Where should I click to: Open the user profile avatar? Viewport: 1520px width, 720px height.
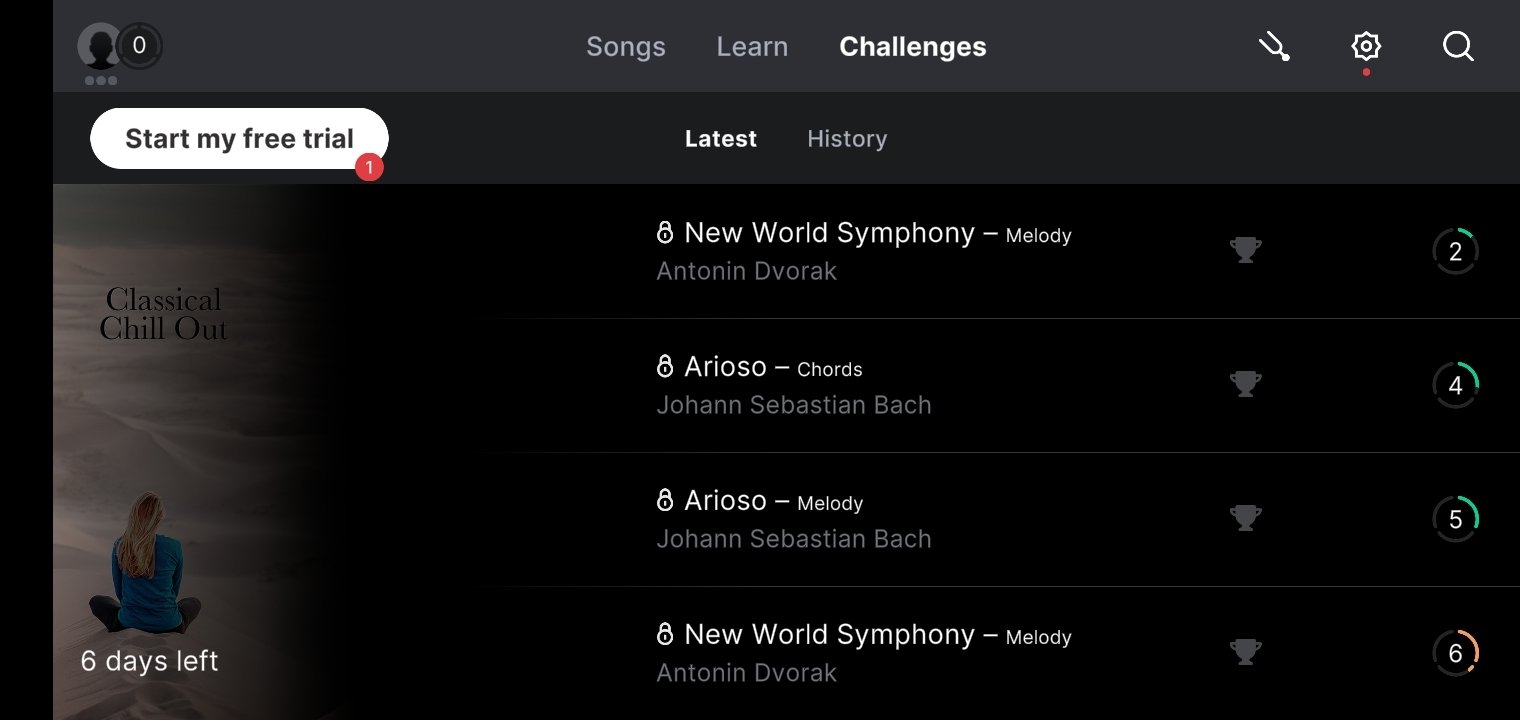(x=99, y=46)
